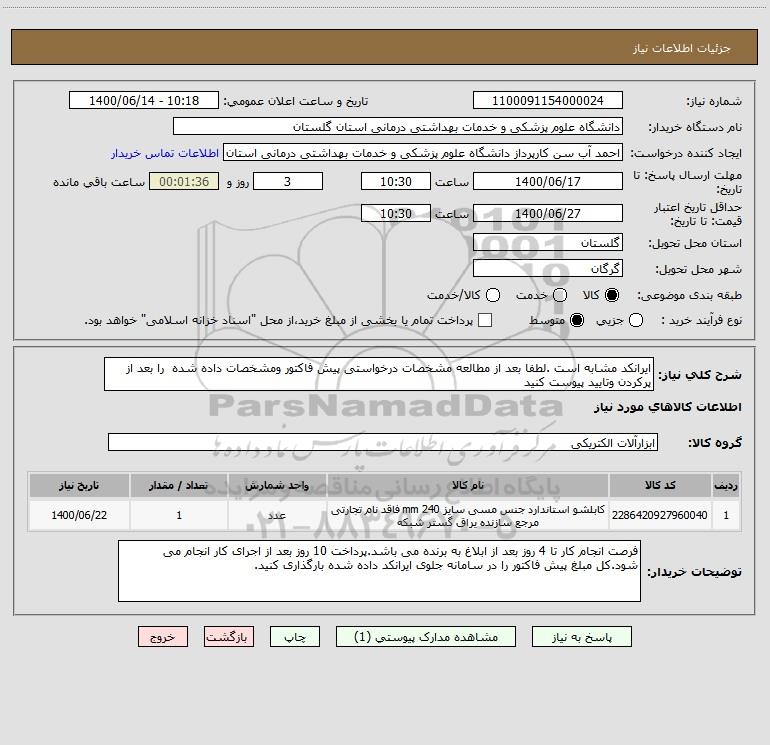Click the کد کالا column header

pyautogui.click(x=660, y=485)
